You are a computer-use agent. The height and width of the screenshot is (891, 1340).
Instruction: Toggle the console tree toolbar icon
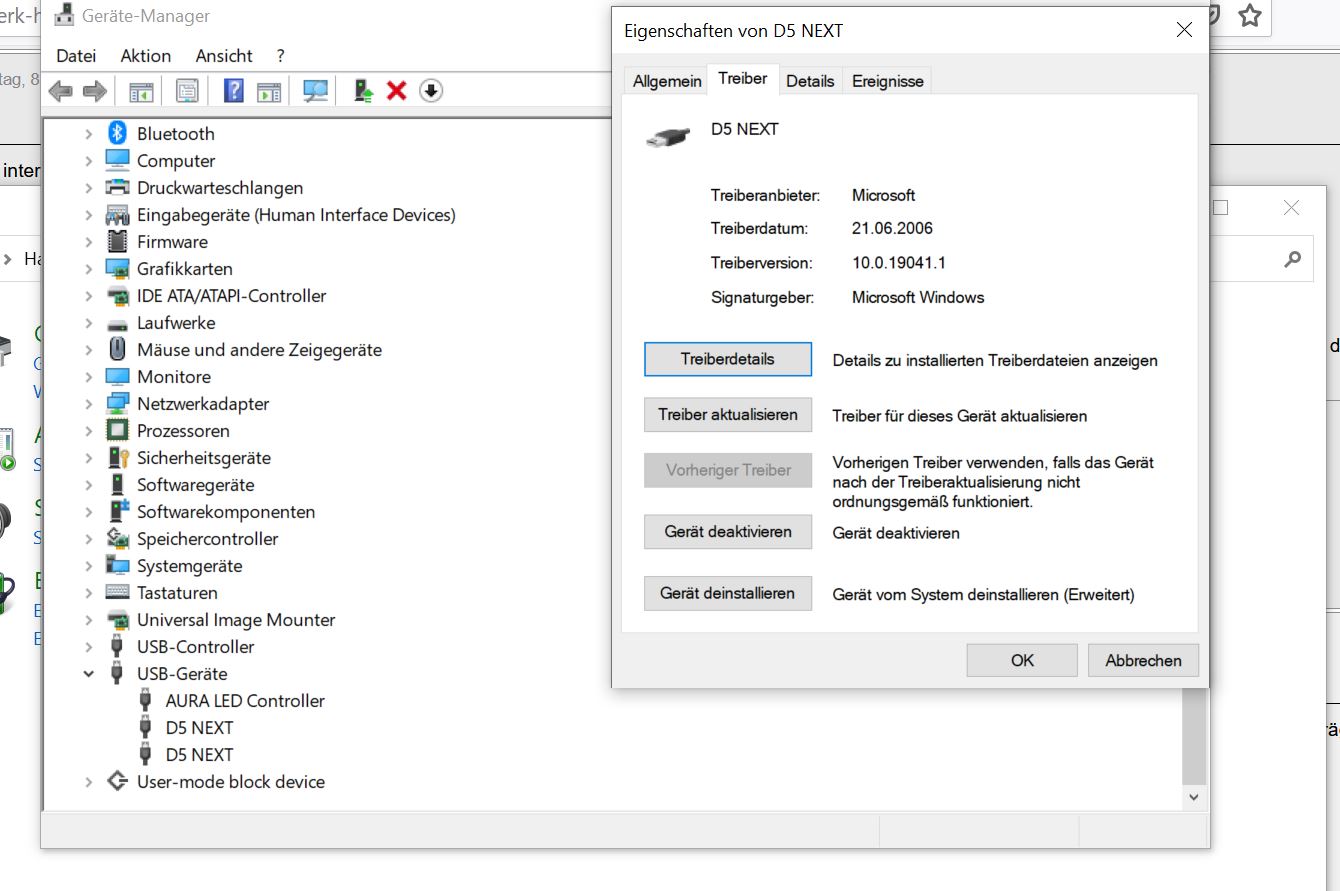140,91
